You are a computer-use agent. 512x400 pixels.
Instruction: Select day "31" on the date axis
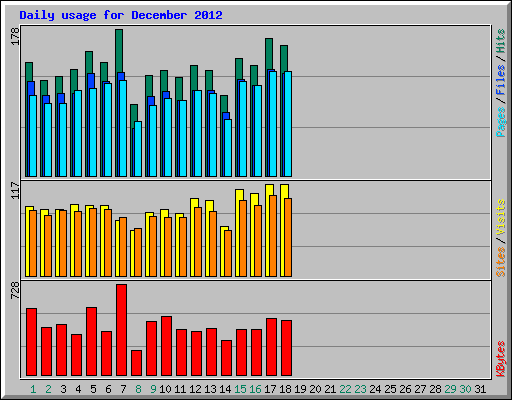(480, 389)
